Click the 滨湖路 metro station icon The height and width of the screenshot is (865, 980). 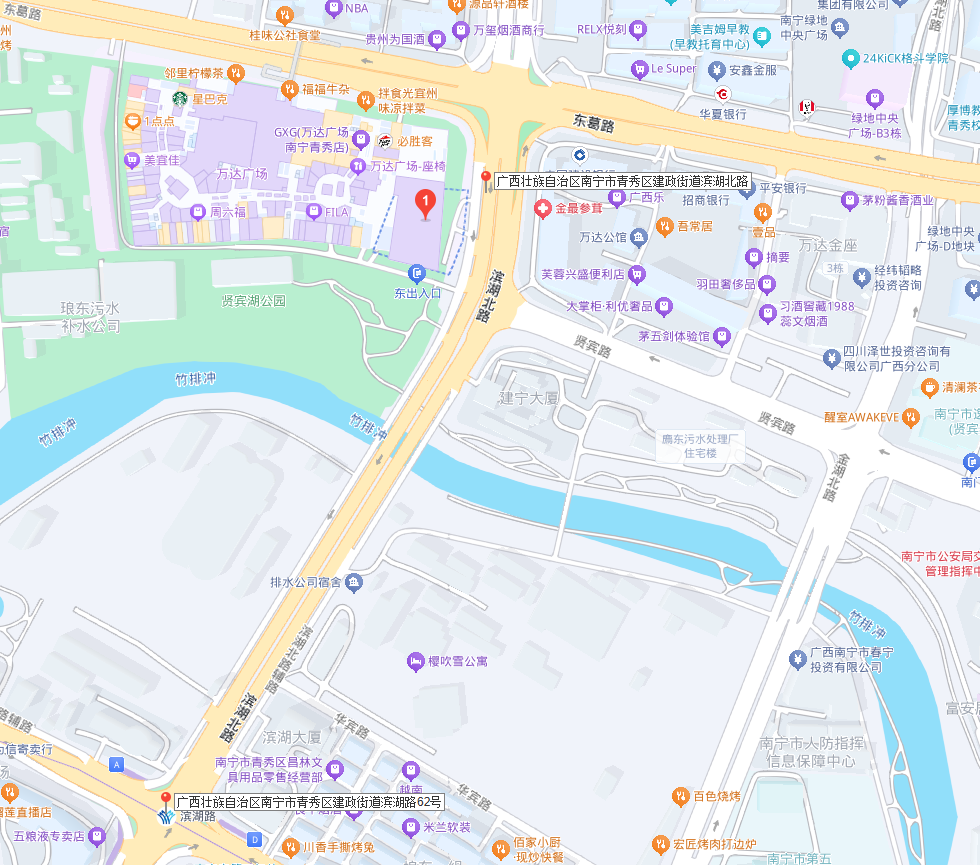166,816
